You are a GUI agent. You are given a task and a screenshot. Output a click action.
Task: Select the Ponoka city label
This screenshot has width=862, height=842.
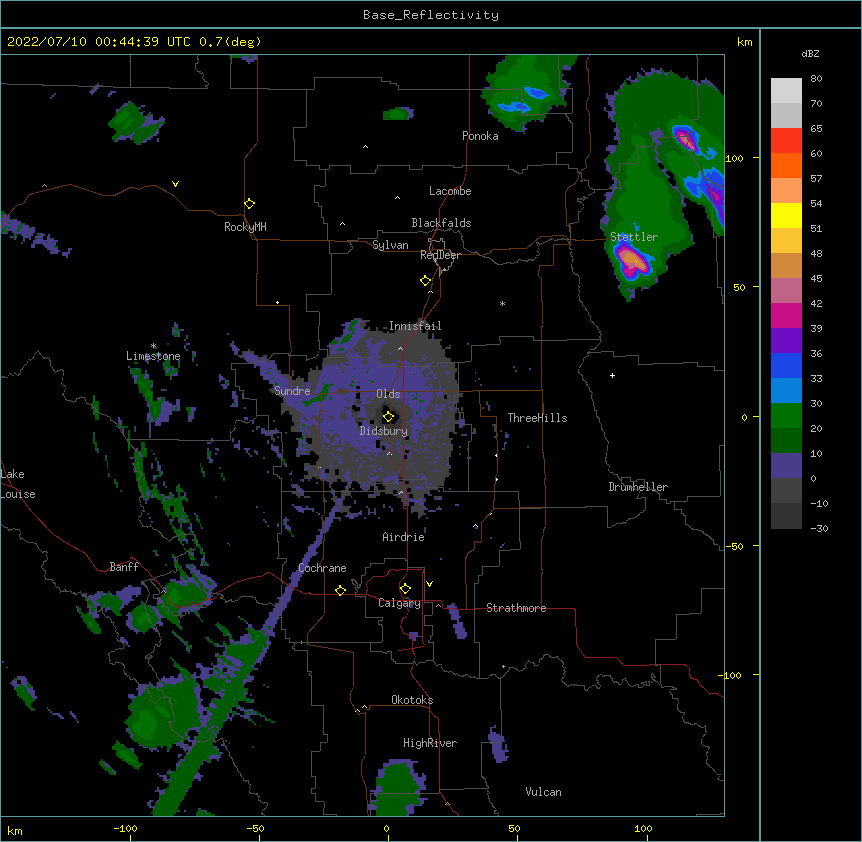480,136
